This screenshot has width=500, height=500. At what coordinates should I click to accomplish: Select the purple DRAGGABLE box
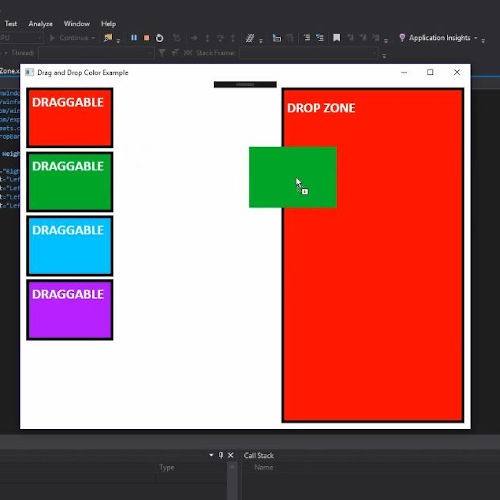pyautogui.click(x=70, y=310)
